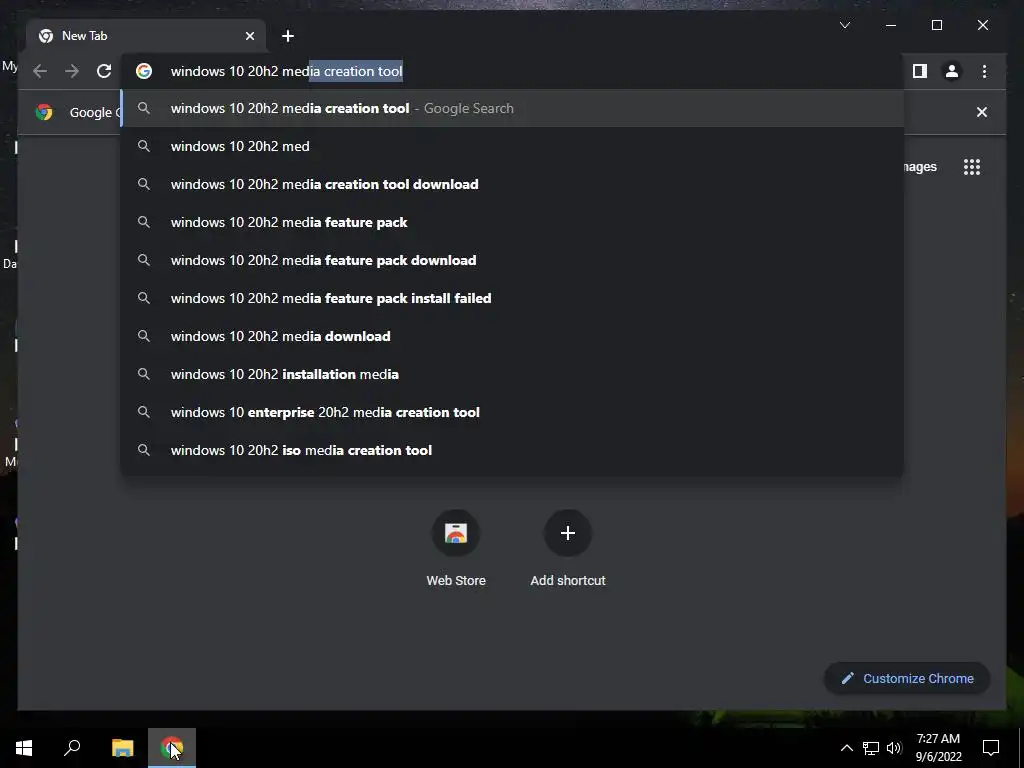The image size is (1024, 768).
Task: Choose suggestion 'windows 10 20h2 media feature pack'
Action: point(513,222)
